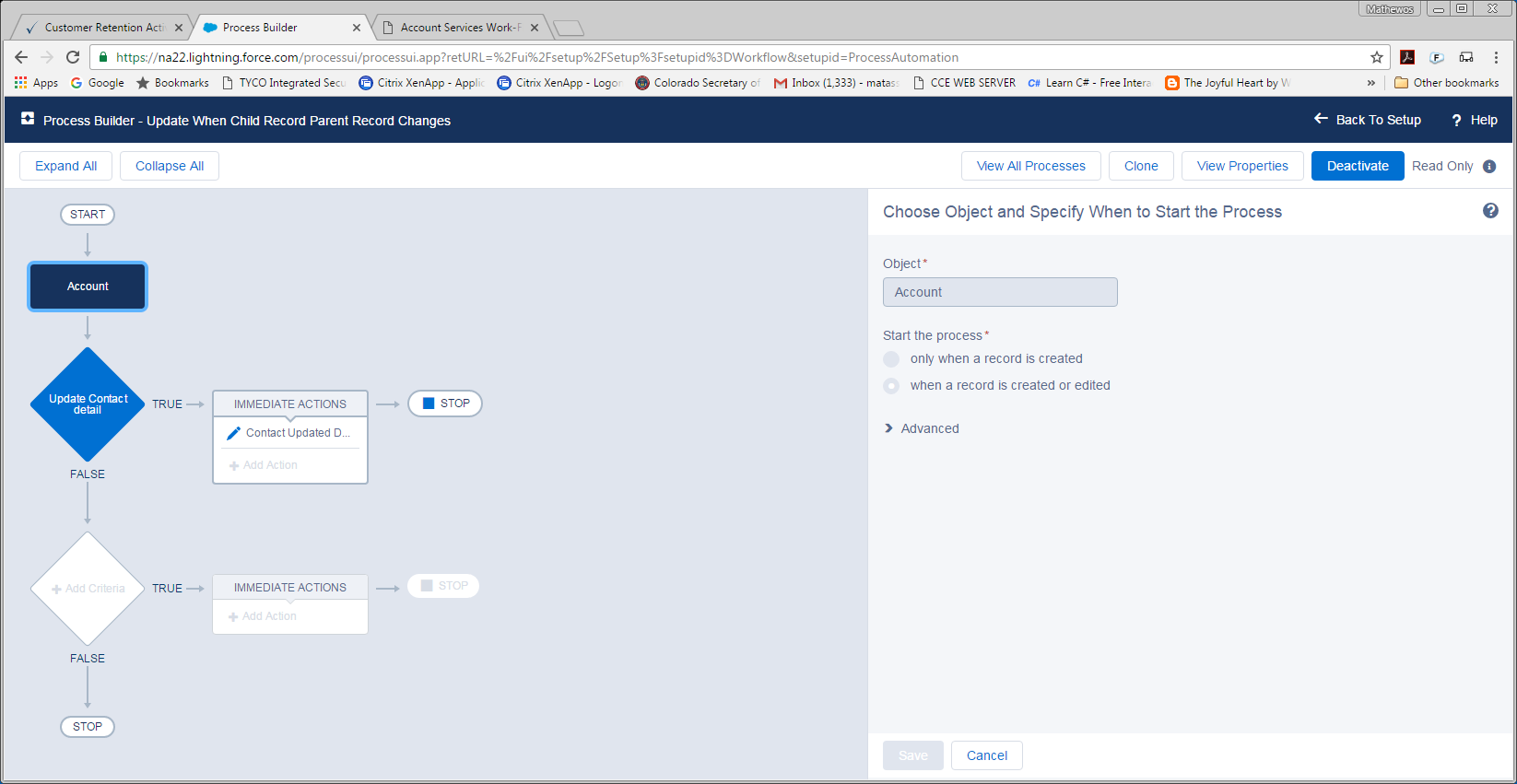Screen dimensions: 1517x784
Task: Expand the Advanced section
Action: pos(922,428)
